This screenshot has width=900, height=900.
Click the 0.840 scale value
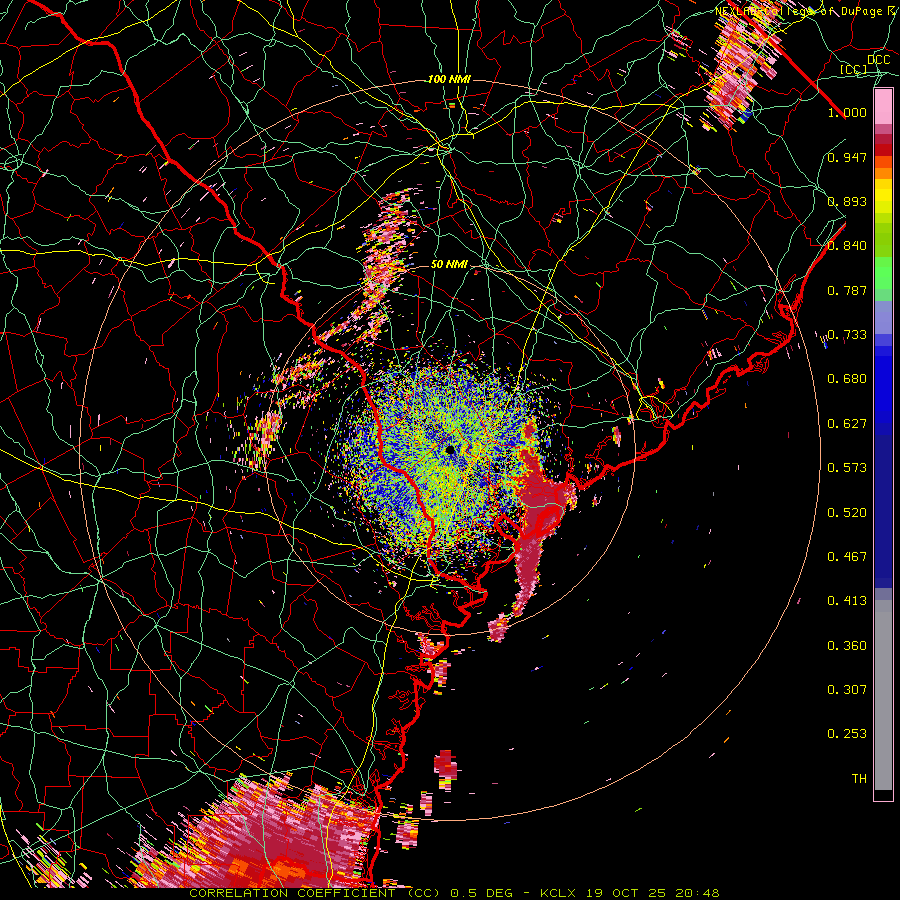point(847,246)
